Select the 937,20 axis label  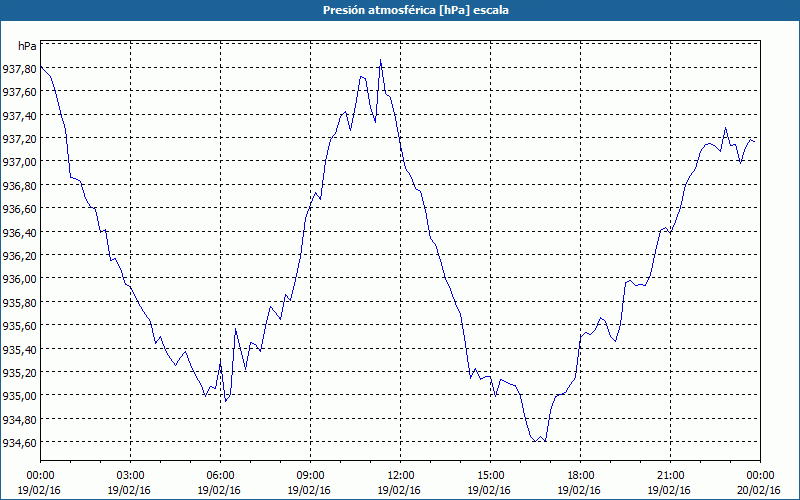[19, 139]
